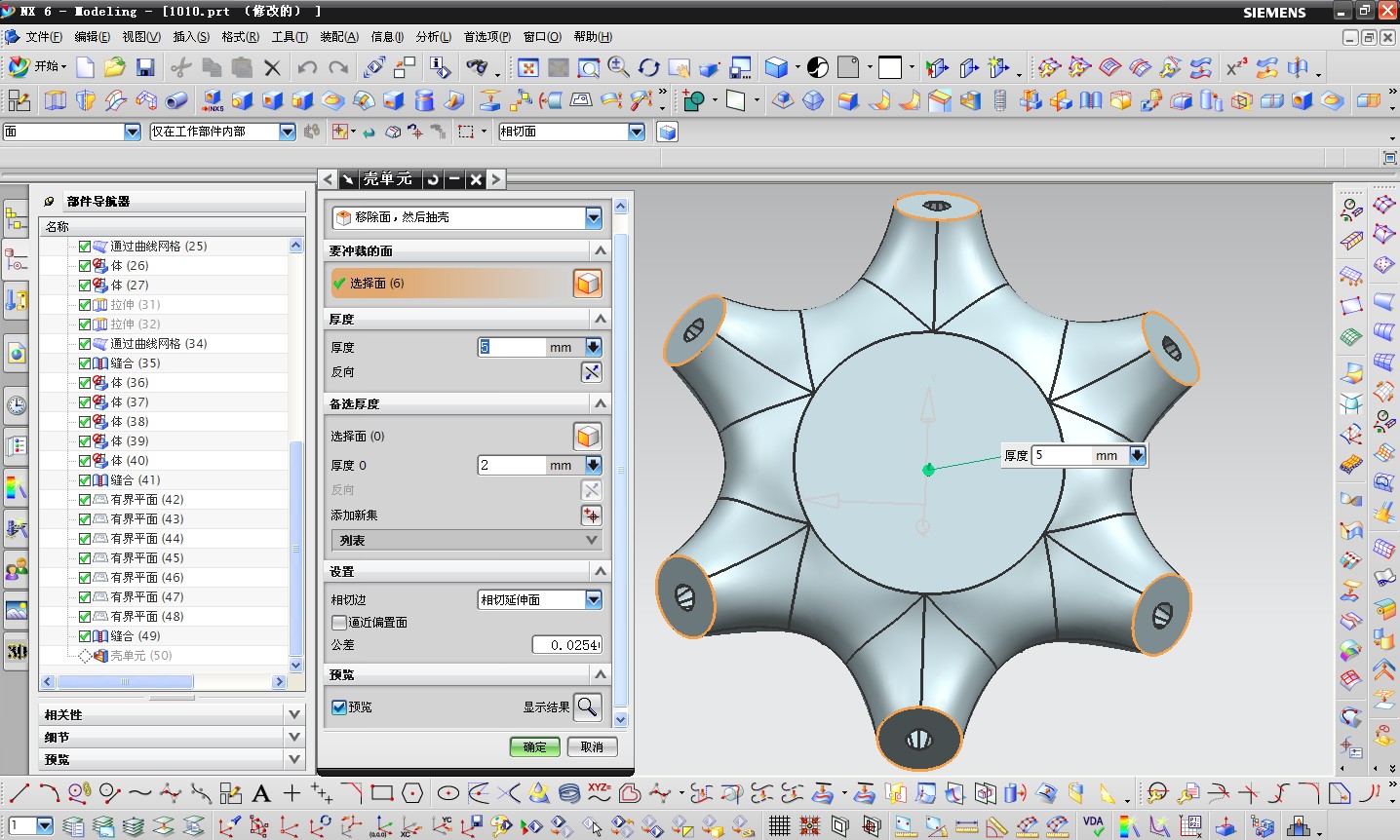Open the 相切边 tangent edge dropdown
This screenshot has height=840, width=1400.
tap(593, 600)
